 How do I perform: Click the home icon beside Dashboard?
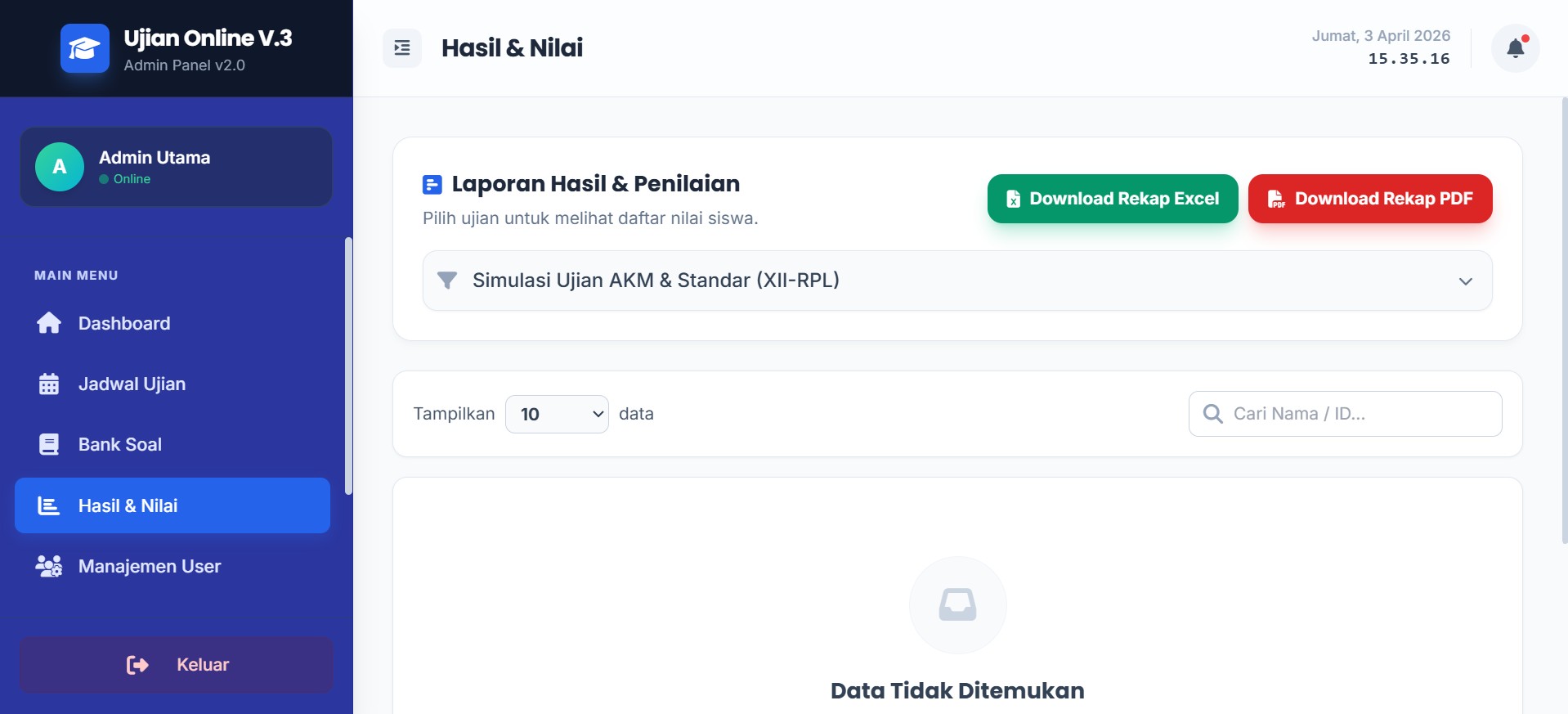coord(49,323)
